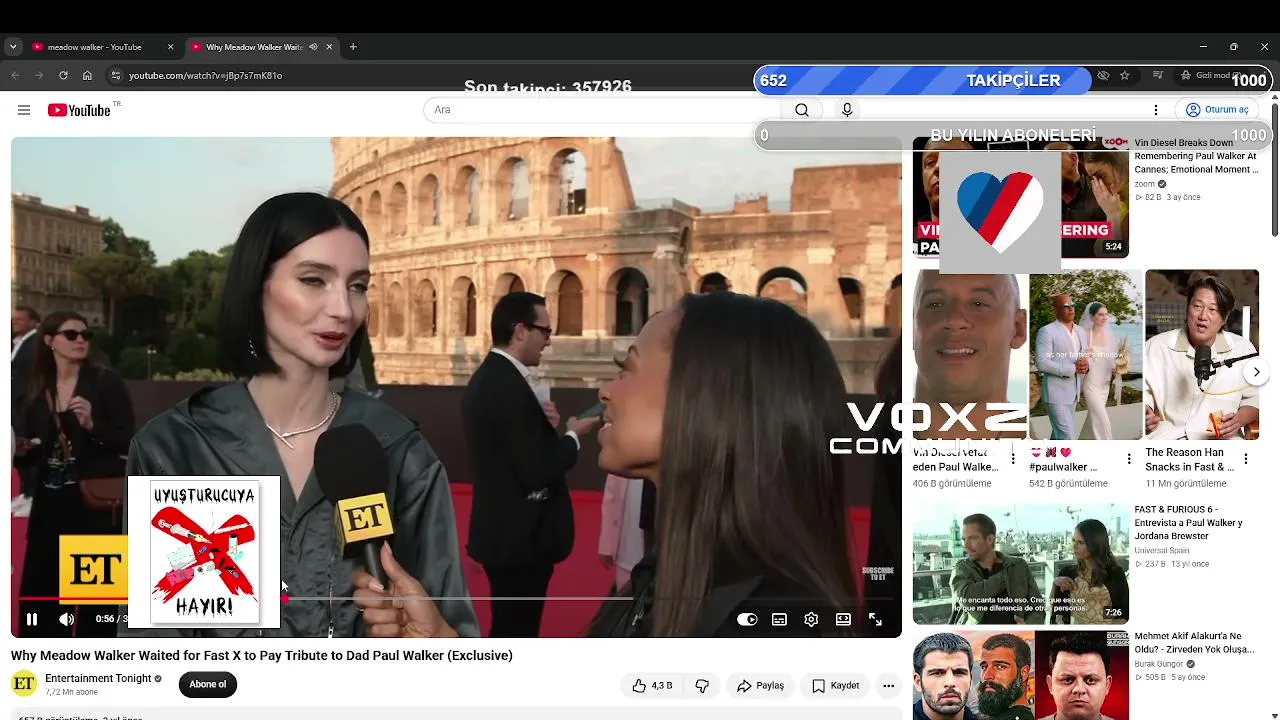Close the 'Why Meadow Walker Waited' tab
Viewport: 1280px width, 720px height.
coord(329,47)
